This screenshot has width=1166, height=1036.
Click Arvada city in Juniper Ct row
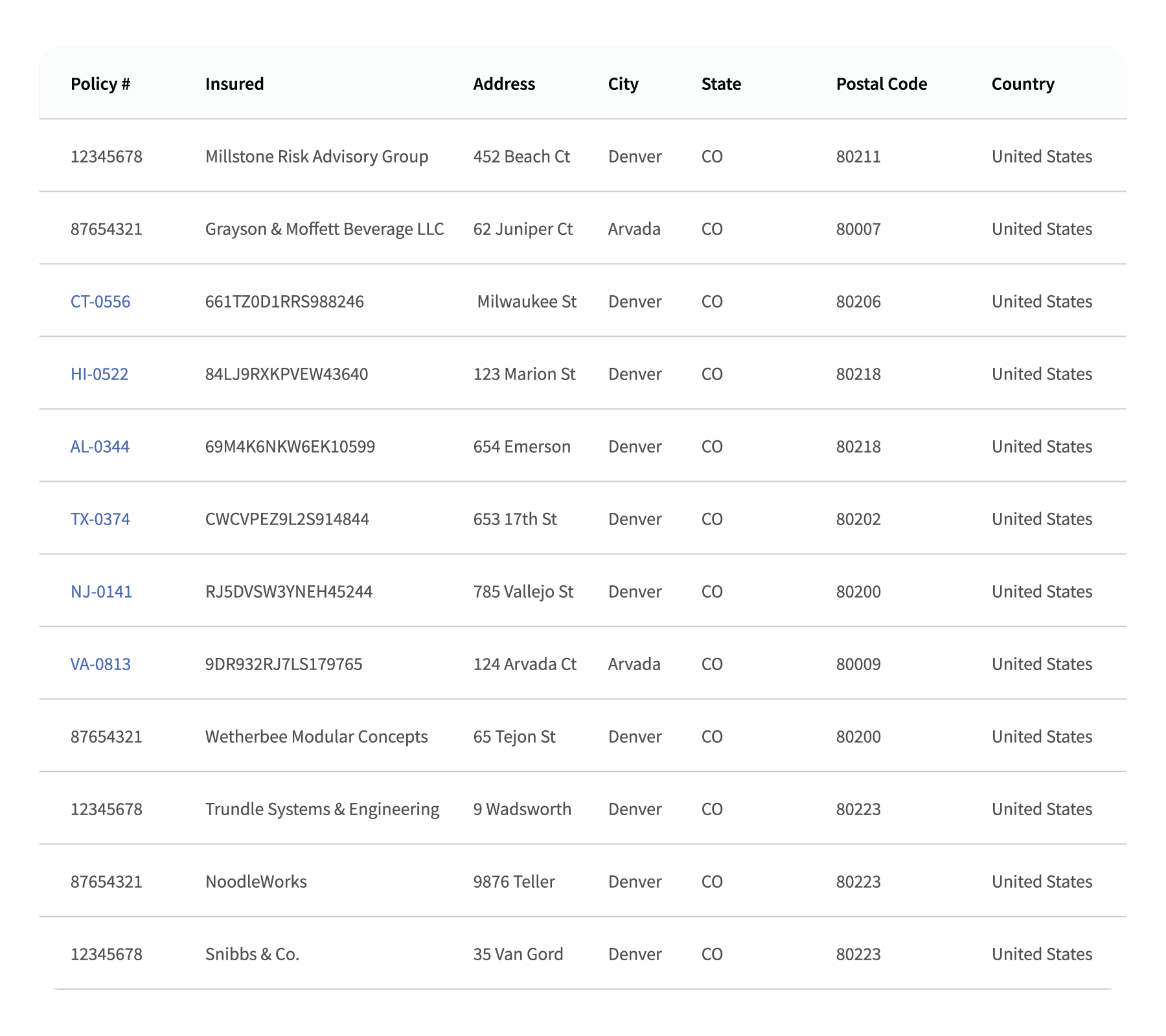[x=634, y=229]
